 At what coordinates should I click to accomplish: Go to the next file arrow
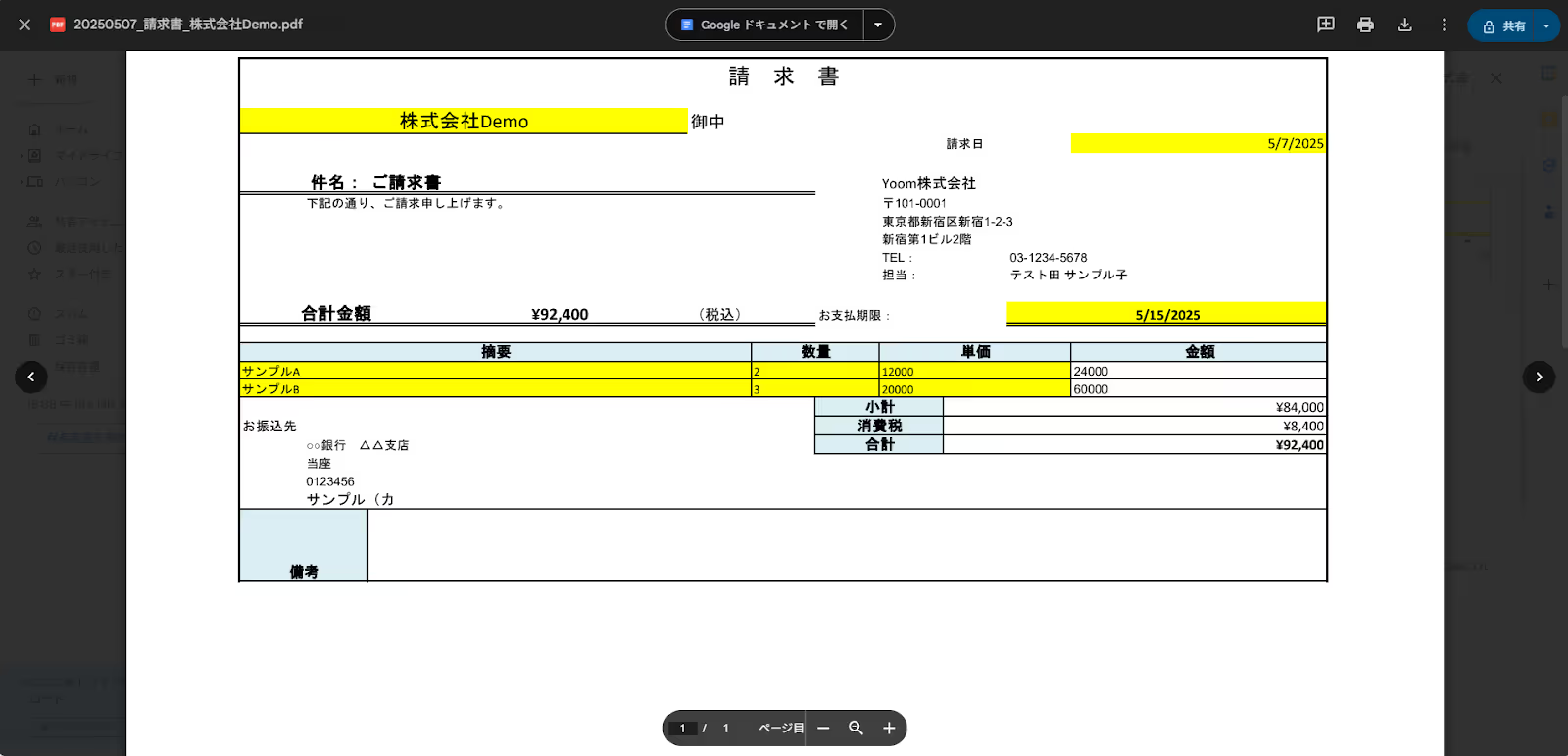pyautogui.click(x=1539, y=377)
